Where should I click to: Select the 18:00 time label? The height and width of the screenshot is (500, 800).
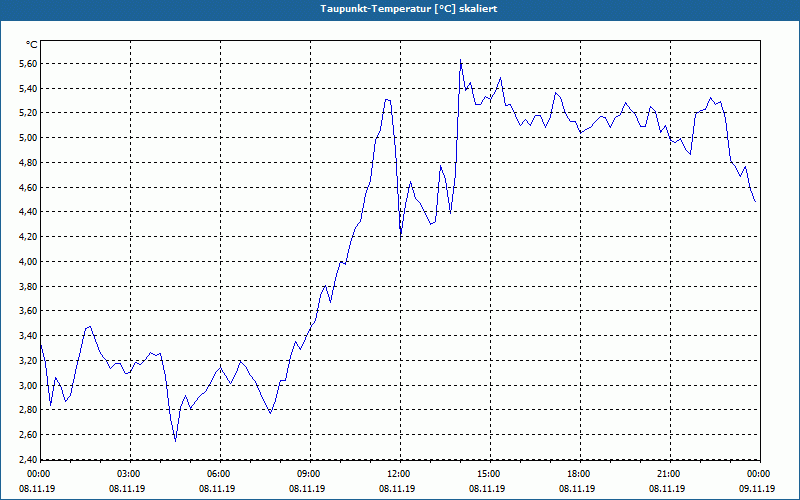tap(579, 474)
